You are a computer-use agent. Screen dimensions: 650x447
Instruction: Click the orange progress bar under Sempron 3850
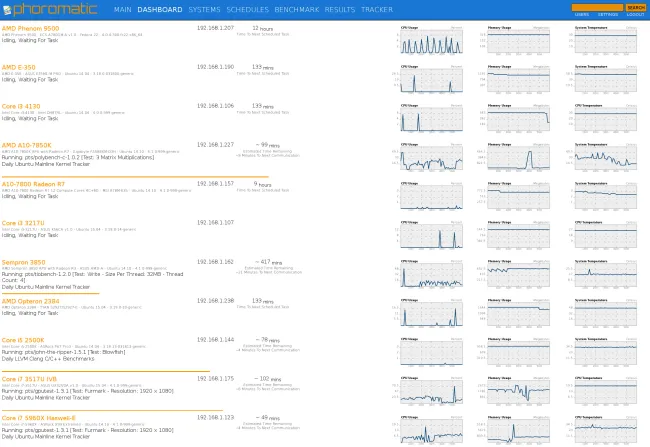coord(51,294)
